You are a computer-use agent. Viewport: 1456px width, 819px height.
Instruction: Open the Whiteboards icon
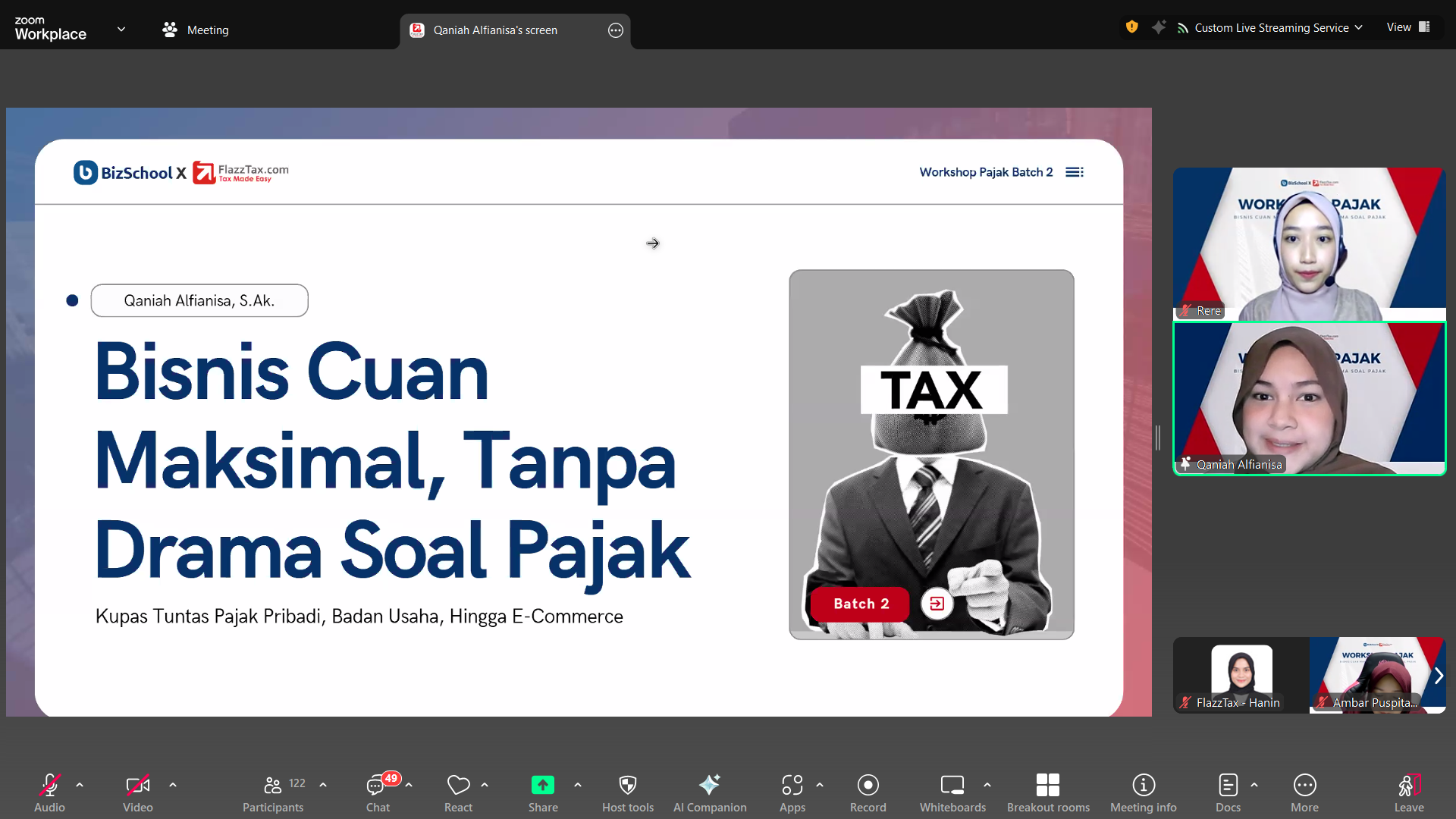click(952, 785)
